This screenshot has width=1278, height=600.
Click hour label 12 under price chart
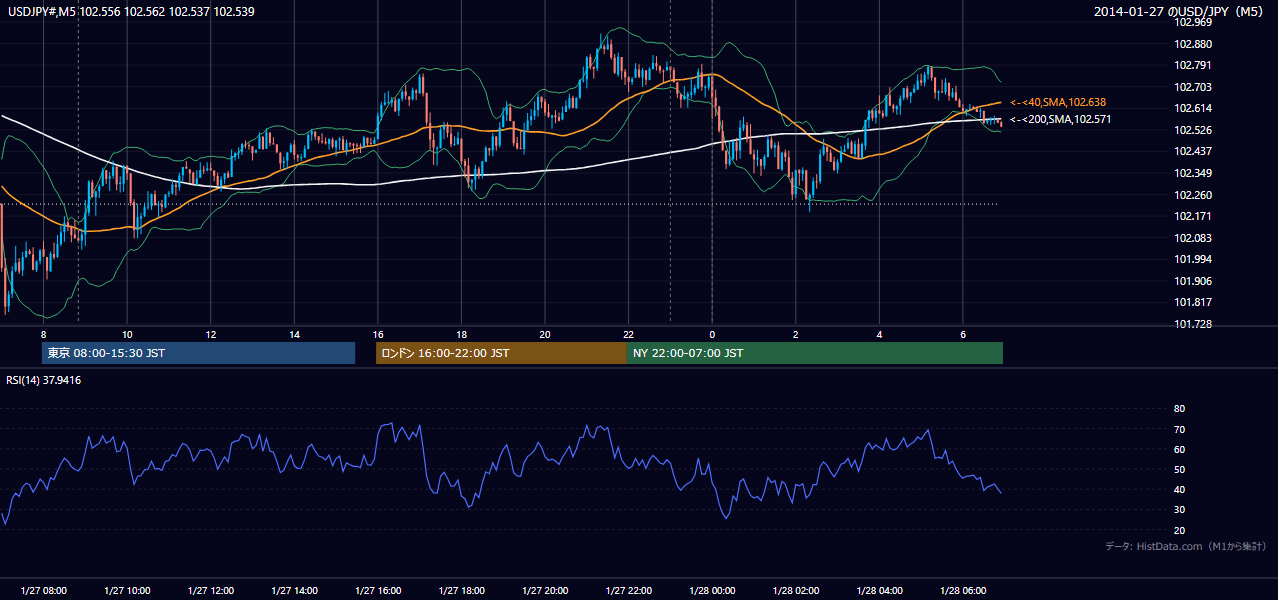click(211, 334)
